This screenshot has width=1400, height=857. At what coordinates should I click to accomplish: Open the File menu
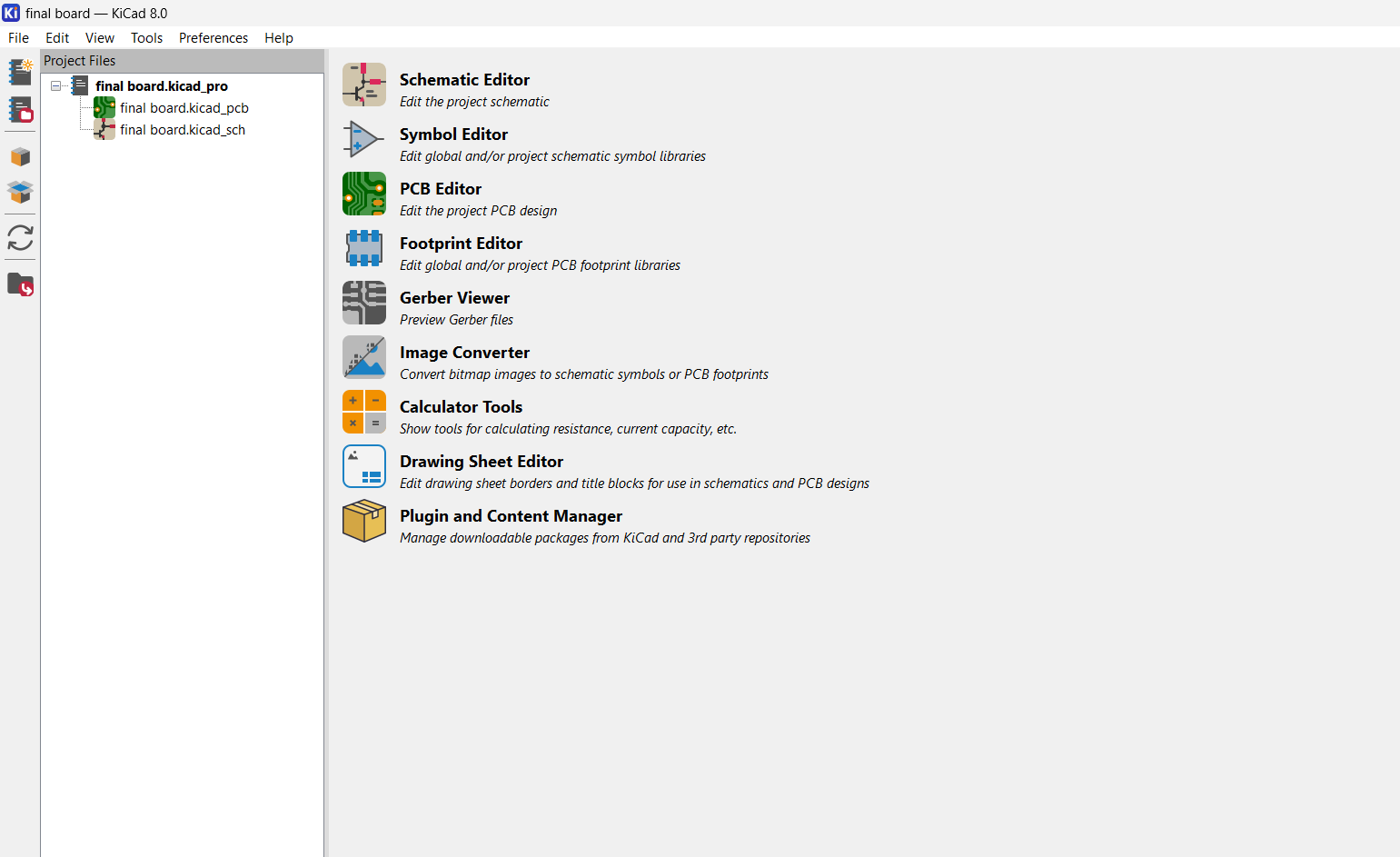click(18, 37)
